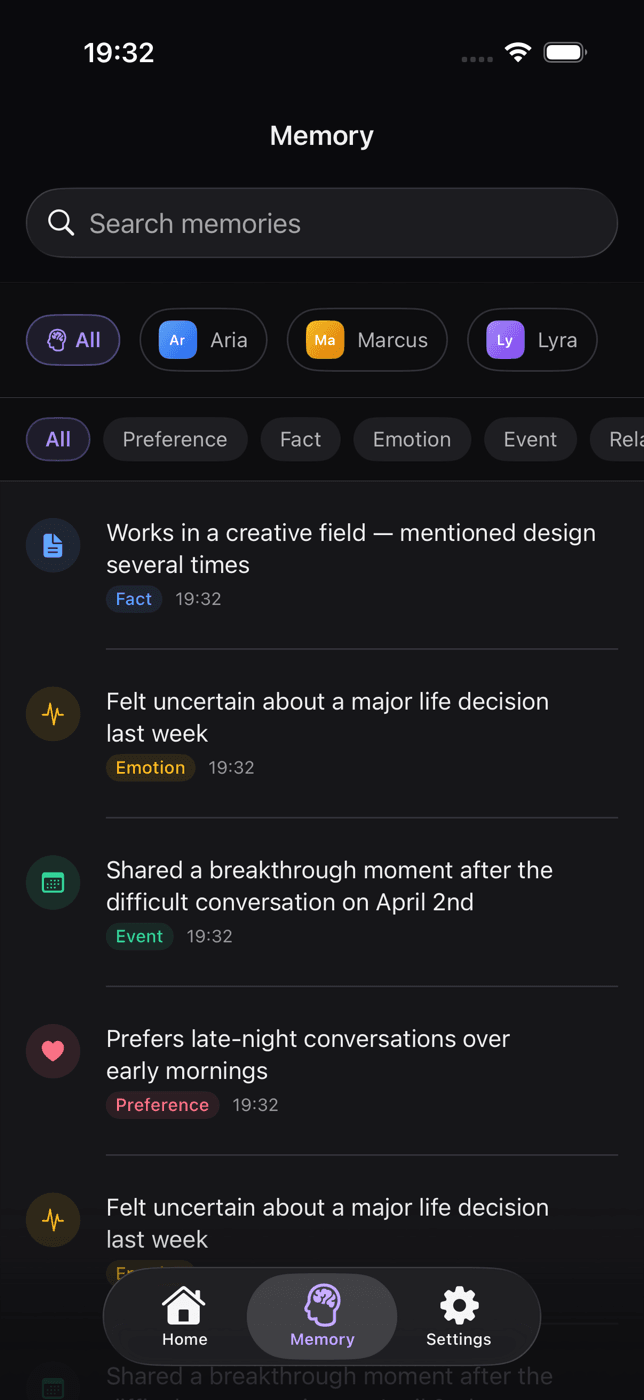Open the breakthrough moment April 2nd memory
This screenshot has width=644, height=1400.
[322, 902]
